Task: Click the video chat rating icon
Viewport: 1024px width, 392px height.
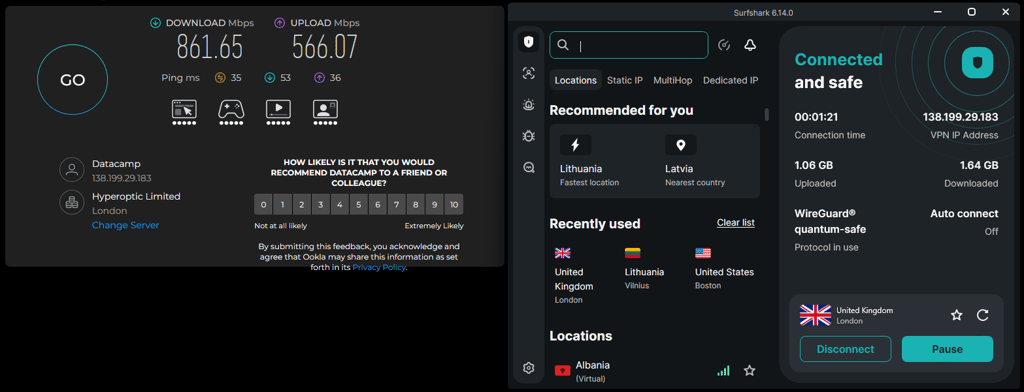Action: (x=325, y=109)
